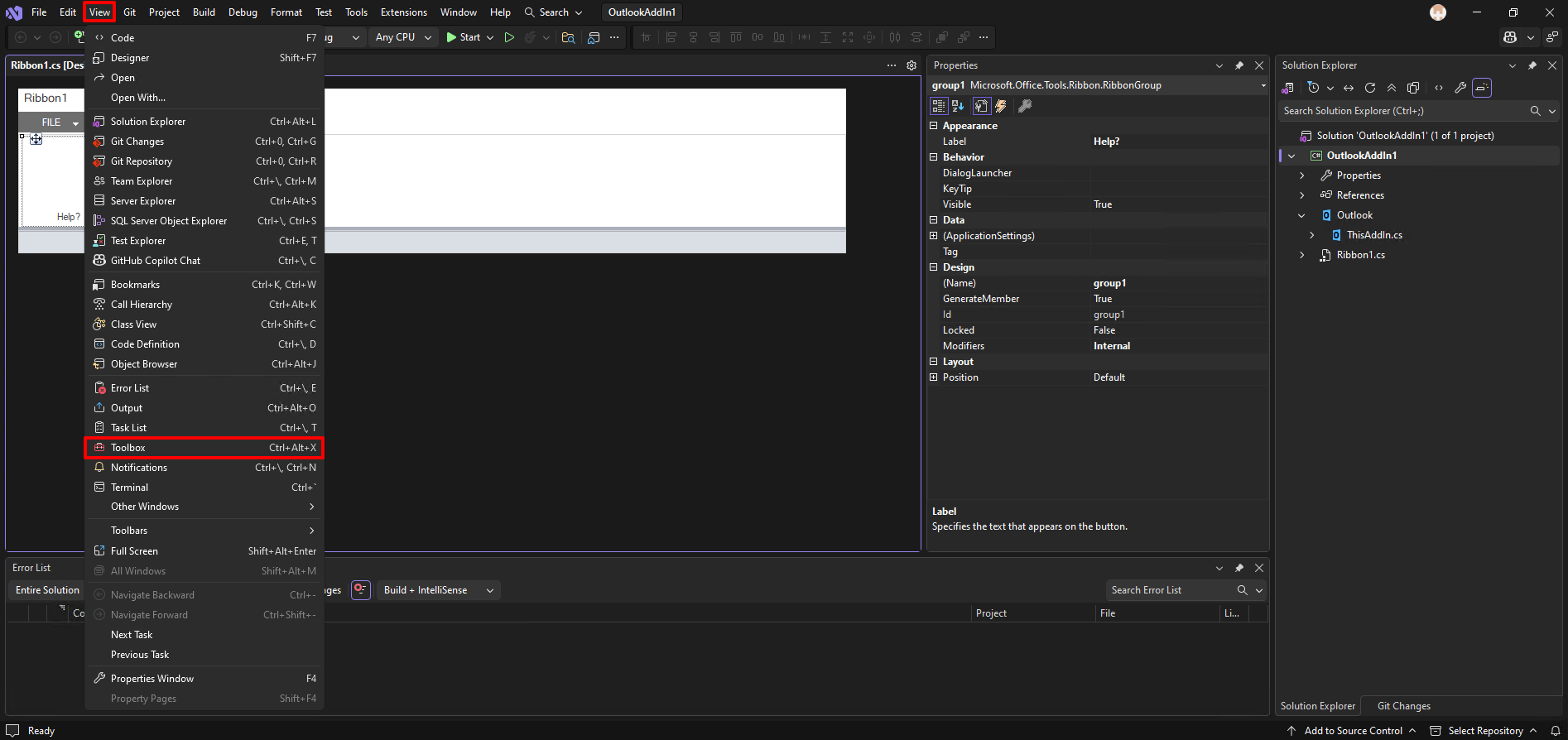Click Add to Source Control in status bar
Viewport: 1568px width, 740px height.
(1352, 731)
